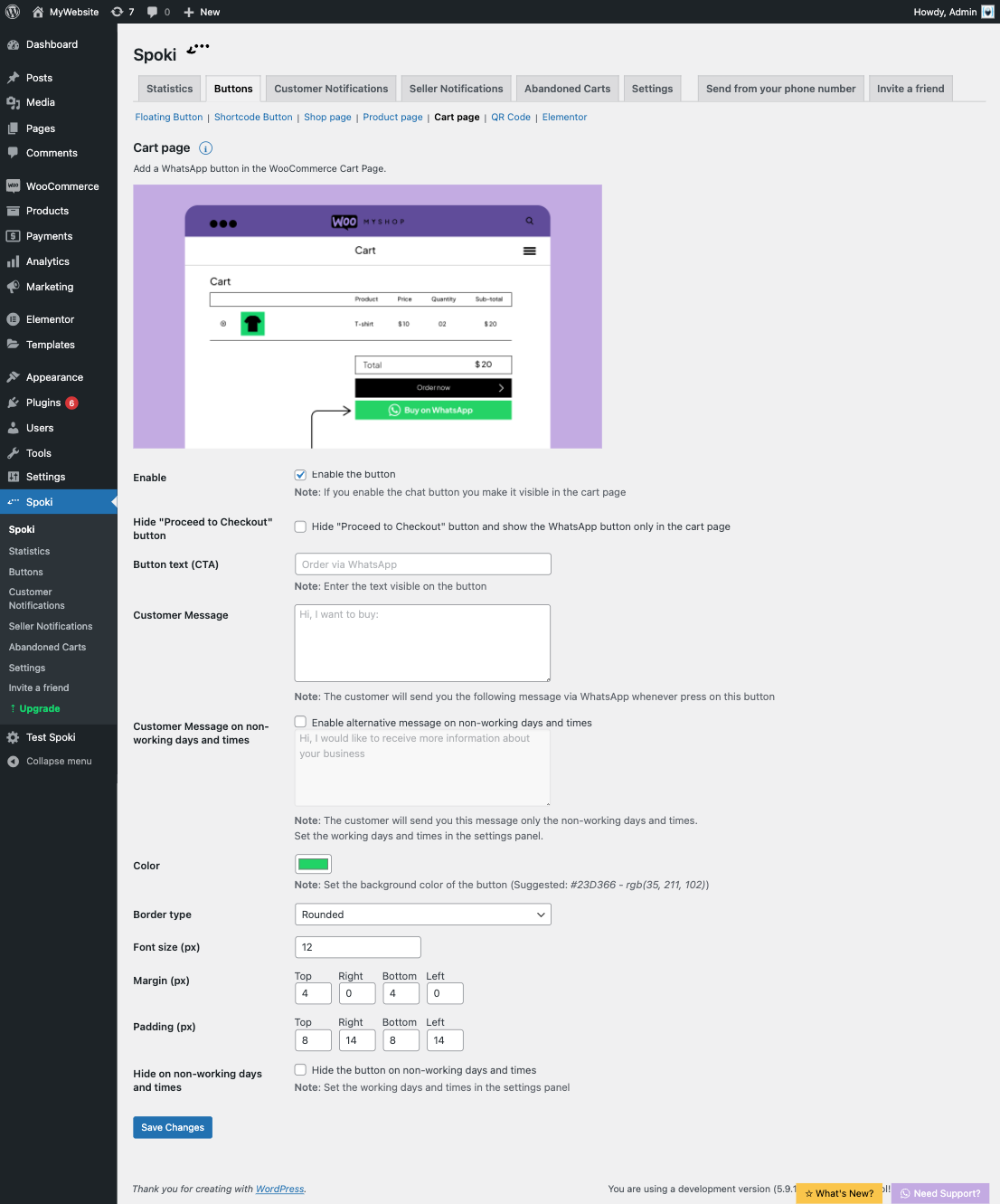Check Hide the button on non-working days
1000x1204 pixels.
pyautogui.click(x=300, y=1070)
